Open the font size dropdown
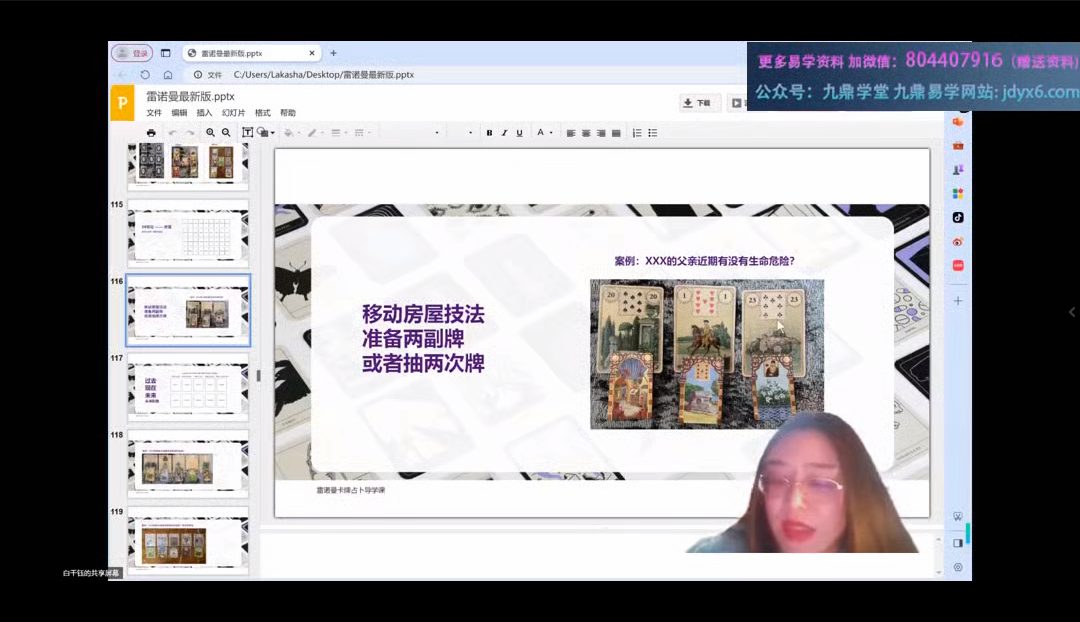1080x622 pixels. tap(470, 133)
